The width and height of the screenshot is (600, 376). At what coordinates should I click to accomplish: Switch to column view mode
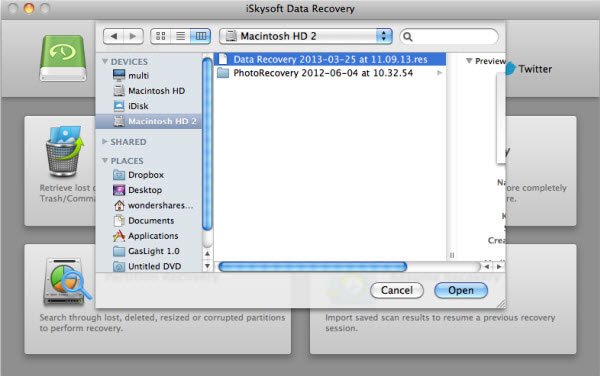coord(201,36)
